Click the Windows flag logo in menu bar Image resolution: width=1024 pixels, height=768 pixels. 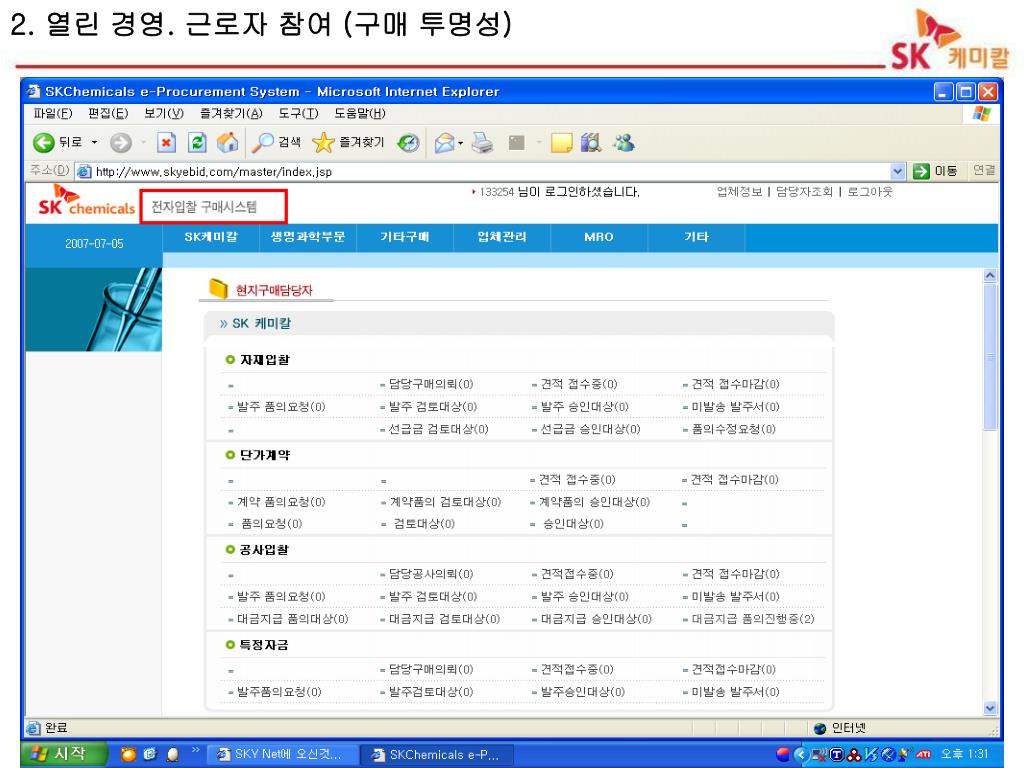981,114
